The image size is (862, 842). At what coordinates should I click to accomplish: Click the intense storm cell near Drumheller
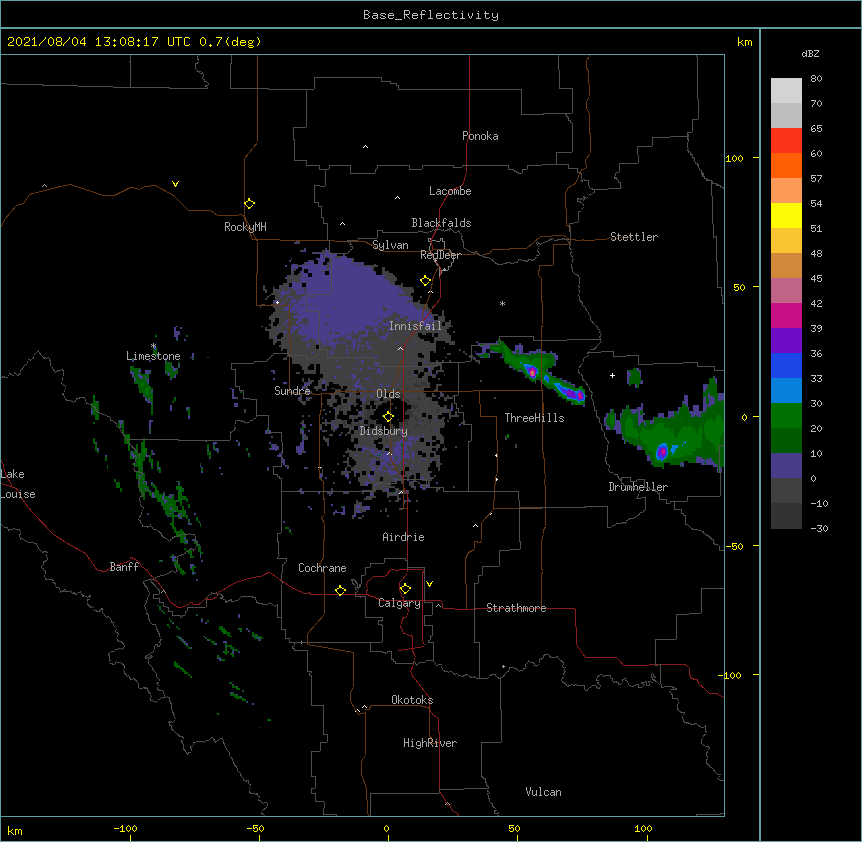coord(662,452)
